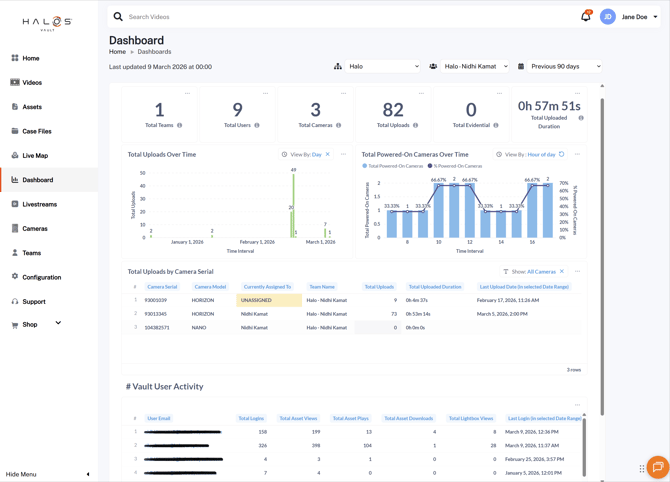Click the Total Teams info icon

(180, 126)
